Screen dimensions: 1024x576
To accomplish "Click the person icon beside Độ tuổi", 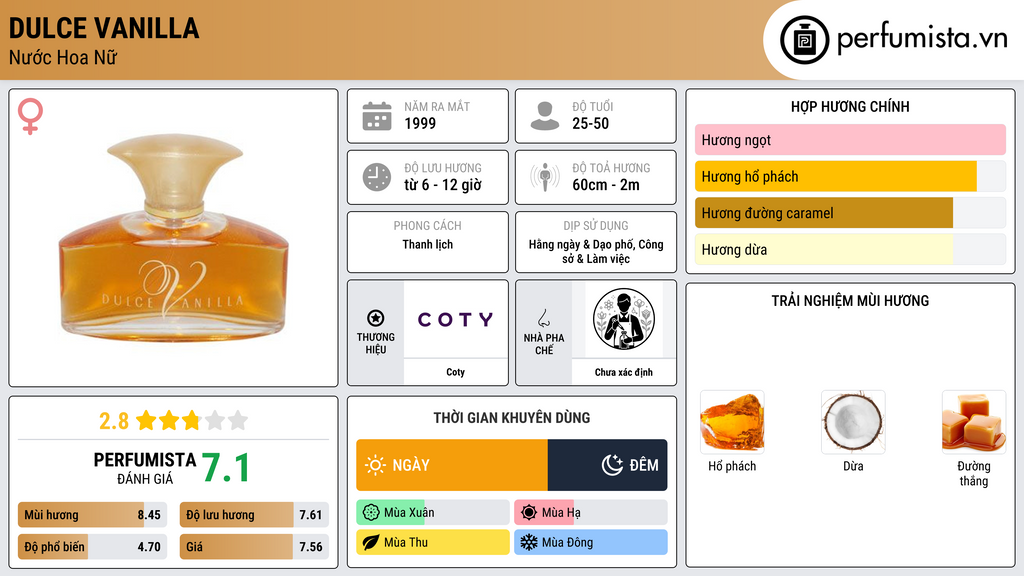I will 545,116.
